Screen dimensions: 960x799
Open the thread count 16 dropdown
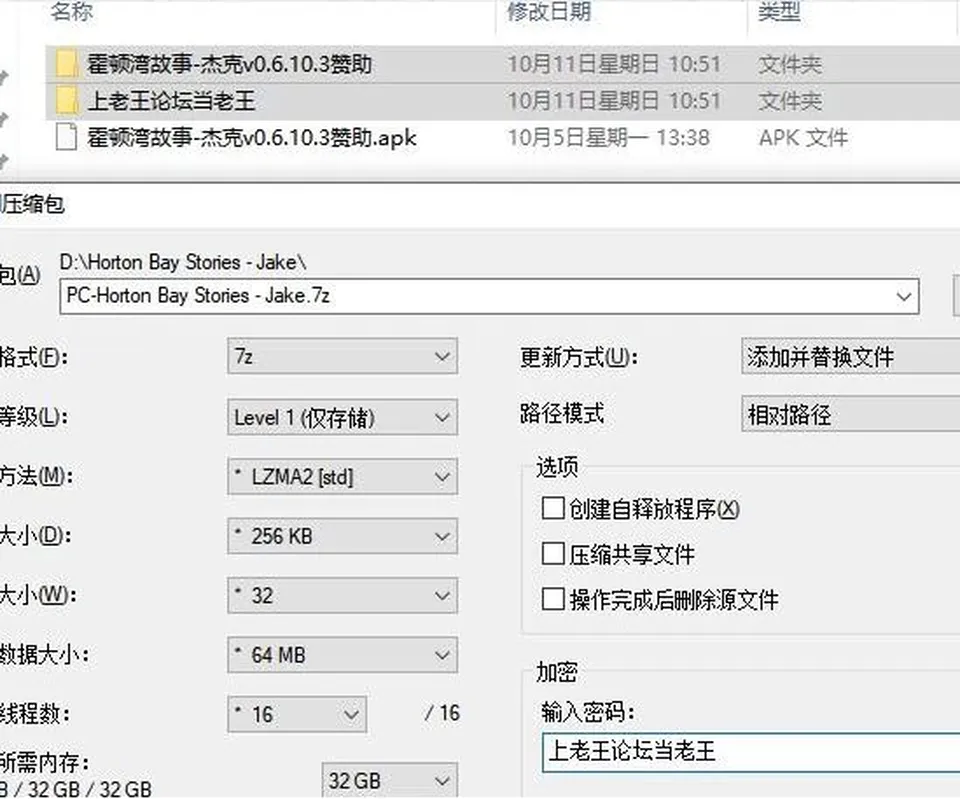click(297, 715)
